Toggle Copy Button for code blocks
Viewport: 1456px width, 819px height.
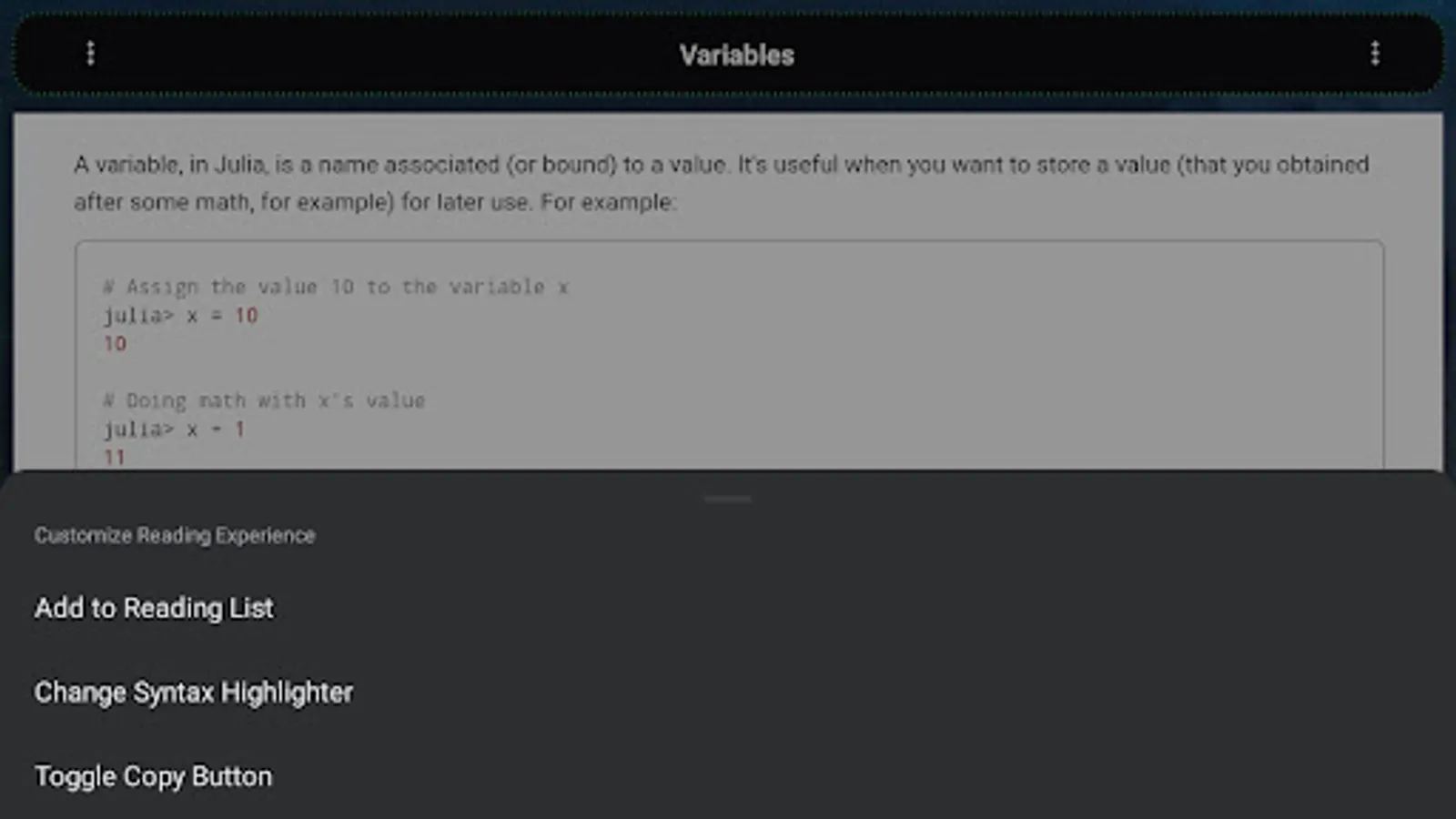152,775
